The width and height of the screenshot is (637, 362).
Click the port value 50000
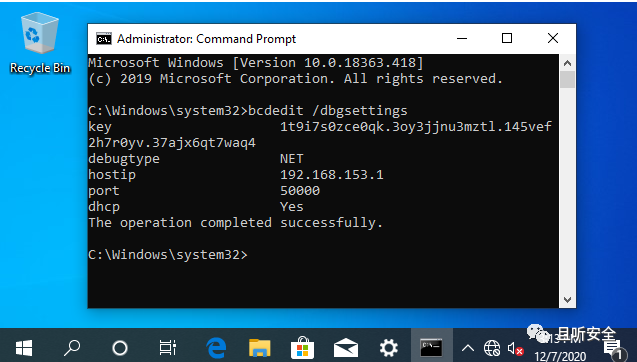(300, 191)
